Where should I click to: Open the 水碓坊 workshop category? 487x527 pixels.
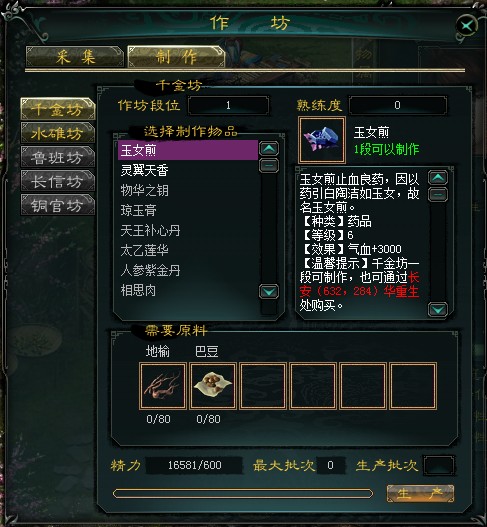(x=58, y=133)
